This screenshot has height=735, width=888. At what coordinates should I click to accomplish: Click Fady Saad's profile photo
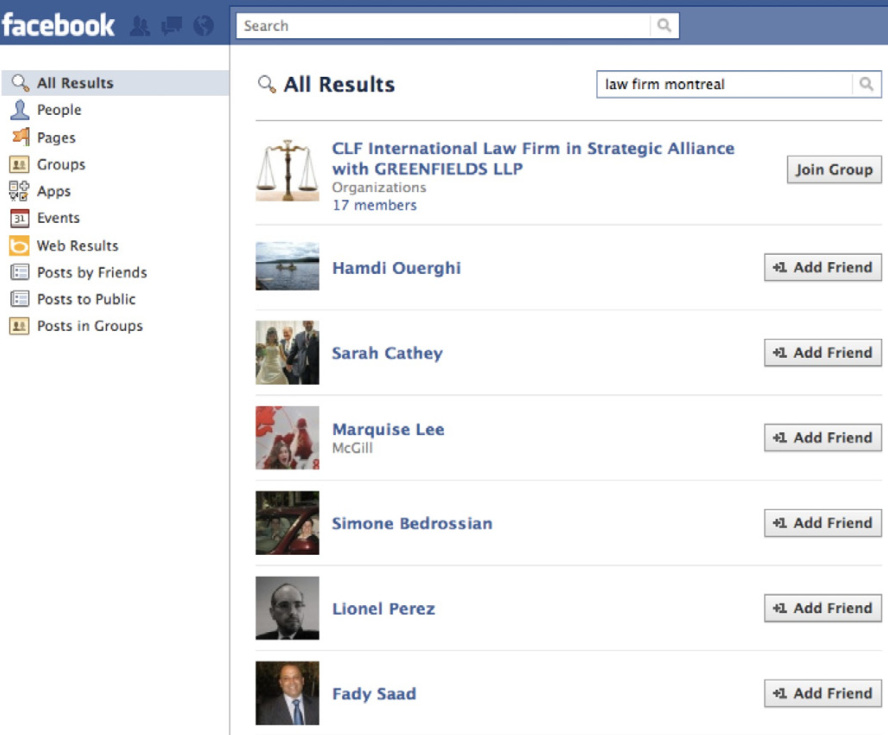pos(287,693)
